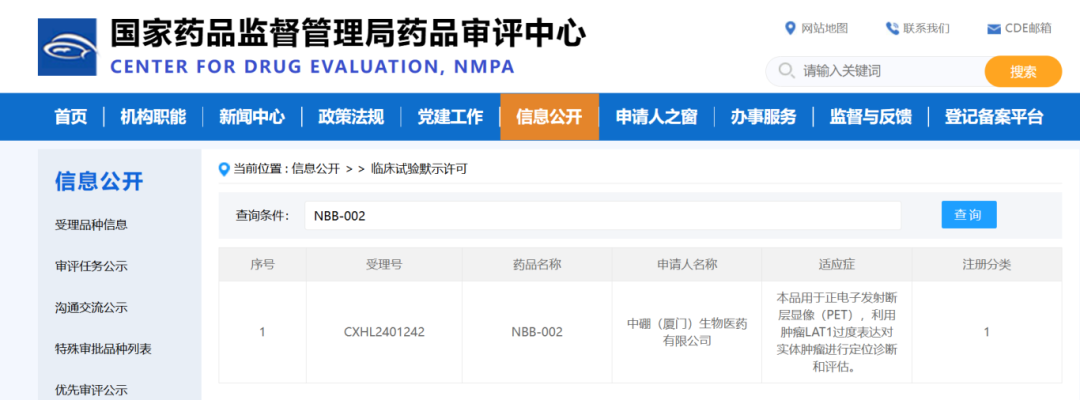The width and height of the screenshot is (1080, 400).
Task: Click acceptance number CXHL2401242 in table
Action: pos(384,332)
